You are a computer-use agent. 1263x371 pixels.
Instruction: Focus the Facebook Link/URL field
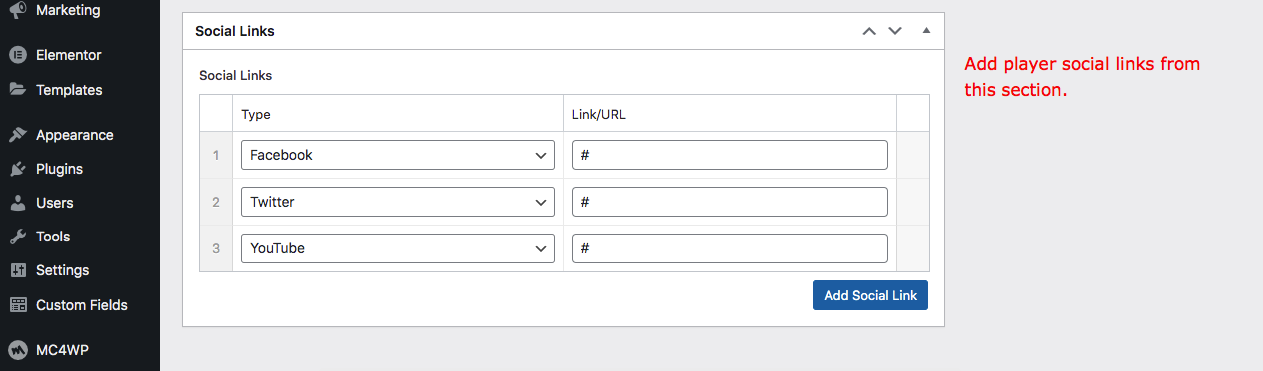pos(730,155)
